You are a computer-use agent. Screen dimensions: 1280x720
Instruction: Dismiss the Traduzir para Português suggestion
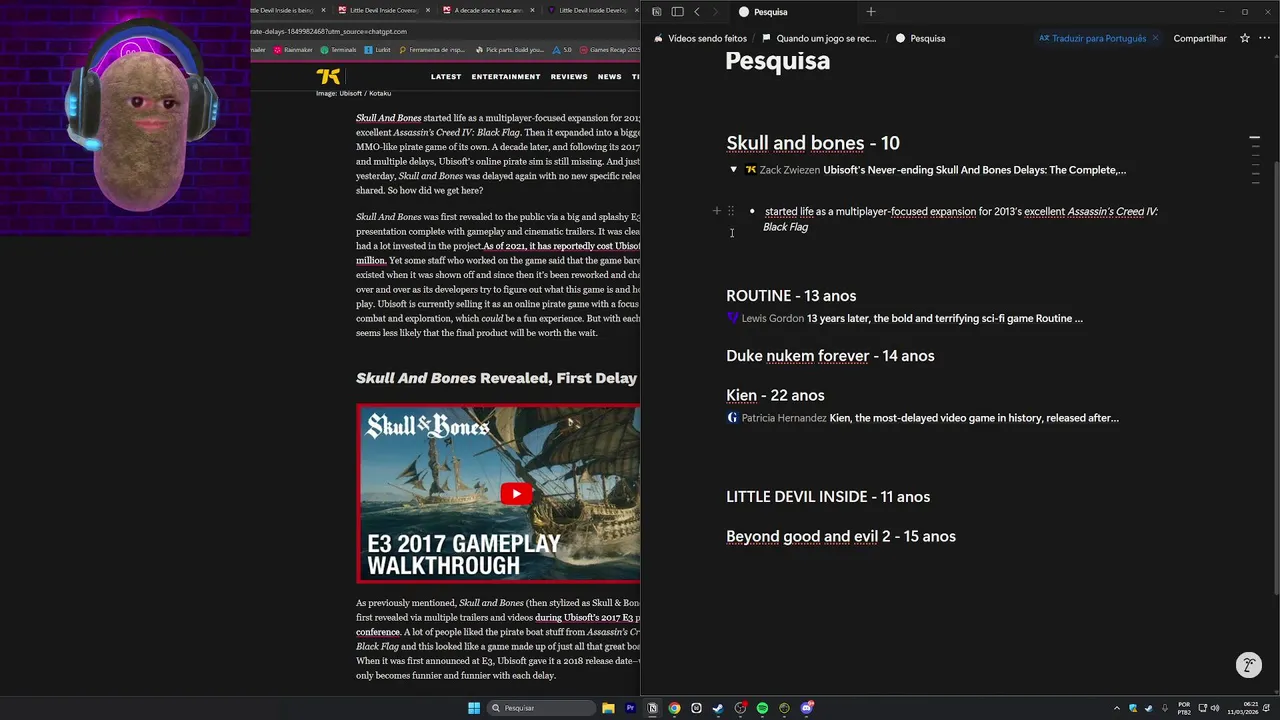1155,38
